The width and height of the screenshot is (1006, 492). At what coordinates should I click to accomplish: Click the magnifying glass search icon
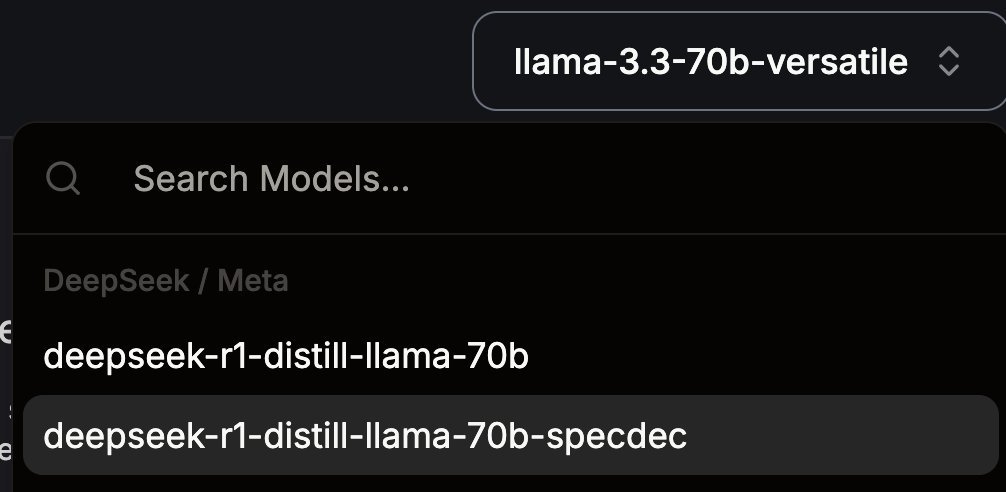pos(64,179)
